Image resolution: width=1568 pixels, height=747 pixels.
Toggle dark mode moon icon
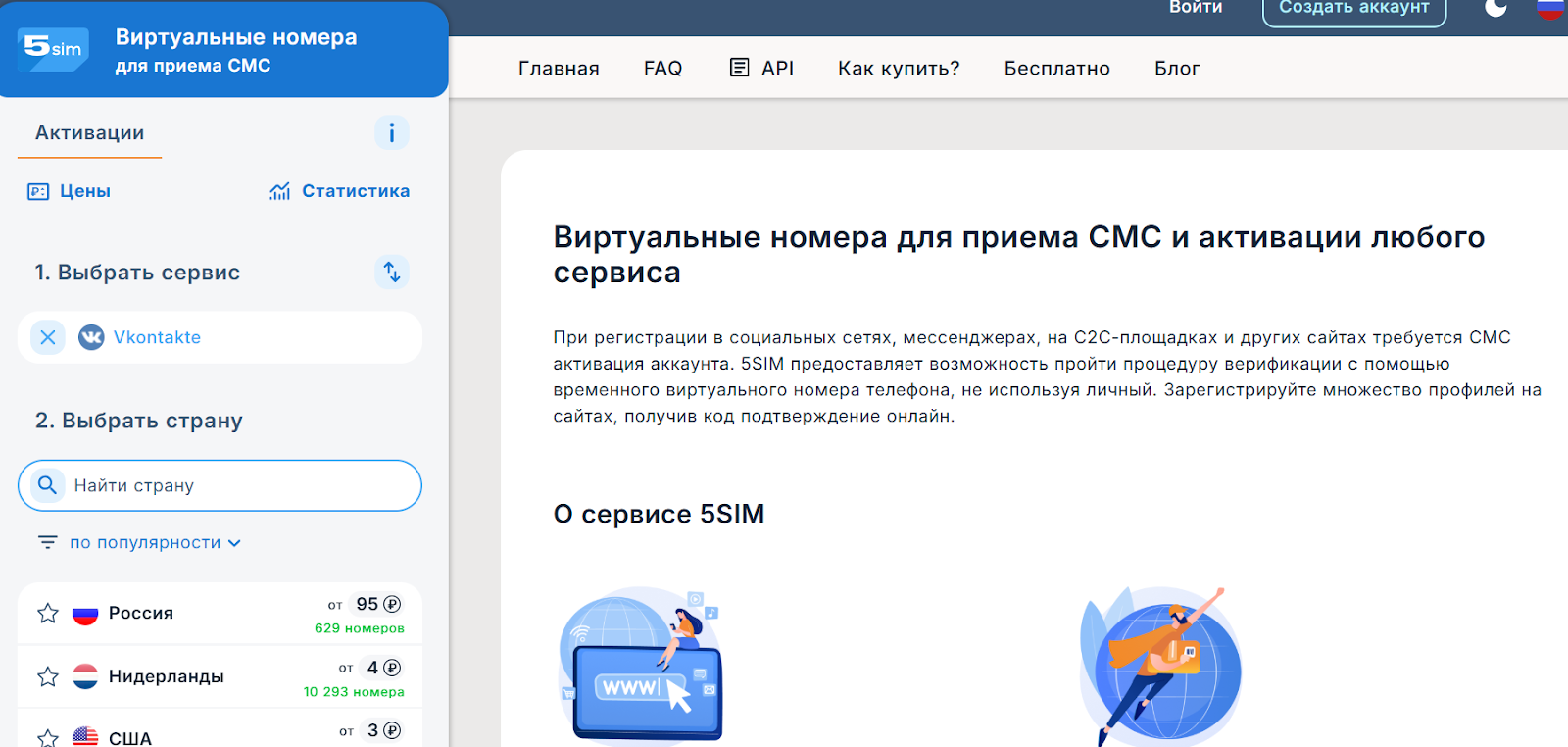[1495, 8]
